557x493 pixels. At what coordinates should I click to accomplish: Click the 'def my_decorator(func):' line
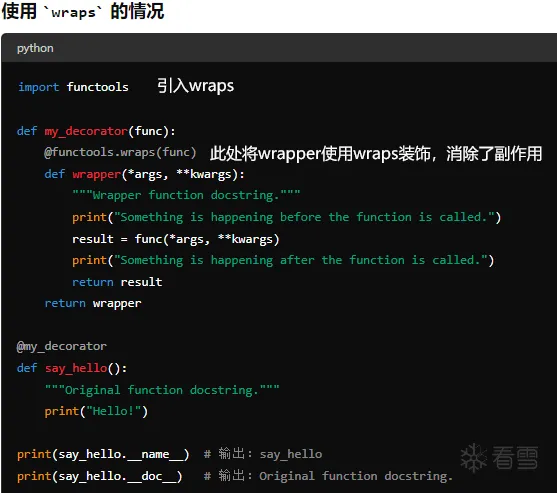pyautogui.click(x=96, y=131)
